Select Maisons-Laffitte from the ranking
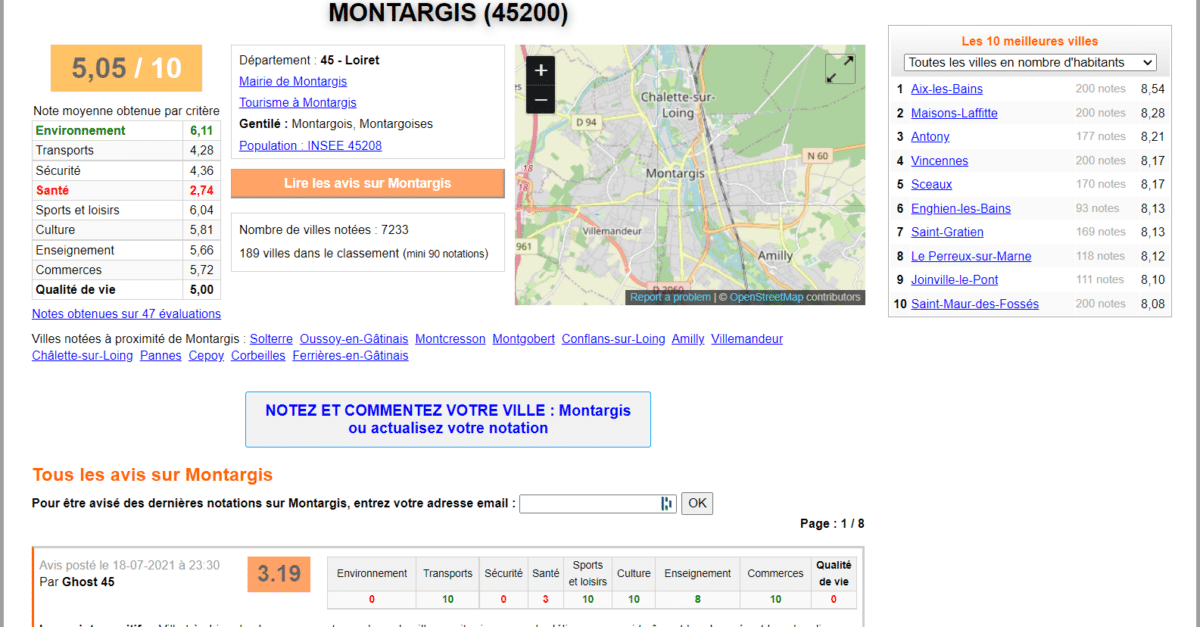Screen dimensions: 1200x627 954,113
